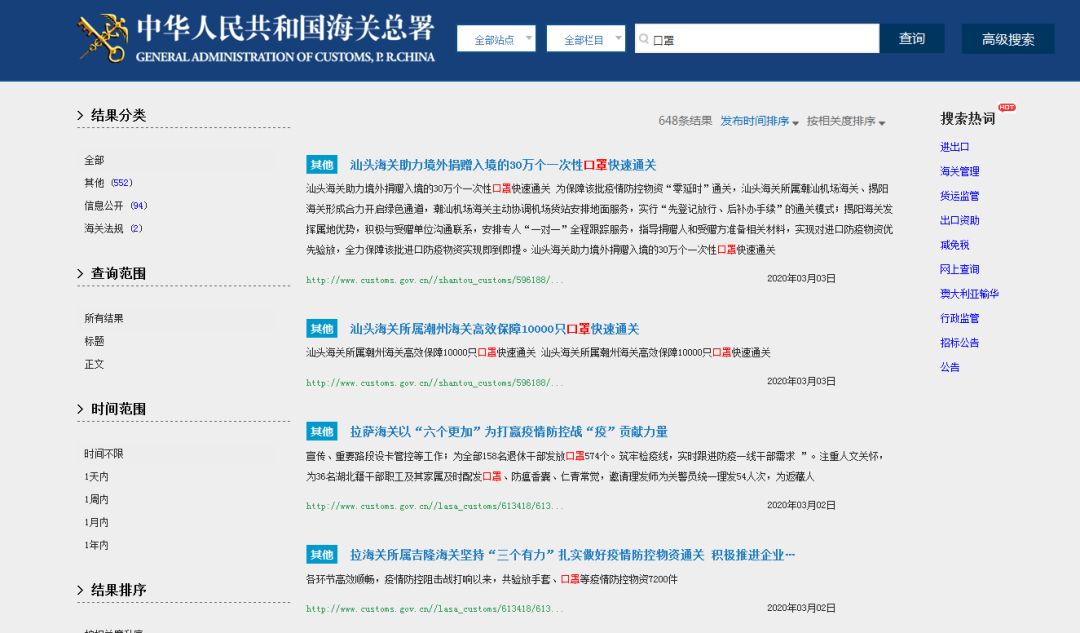Click the URL under the 汕头海关助力 result
Viewport: 1080px width, 633px height.
point(435,280)
